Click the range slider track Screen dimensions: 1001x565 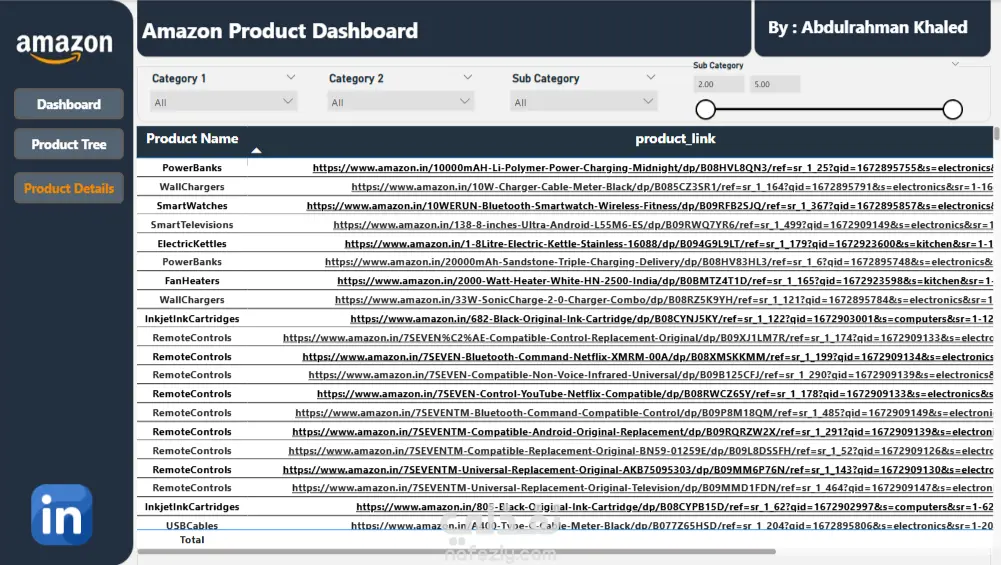click(829, 109)
